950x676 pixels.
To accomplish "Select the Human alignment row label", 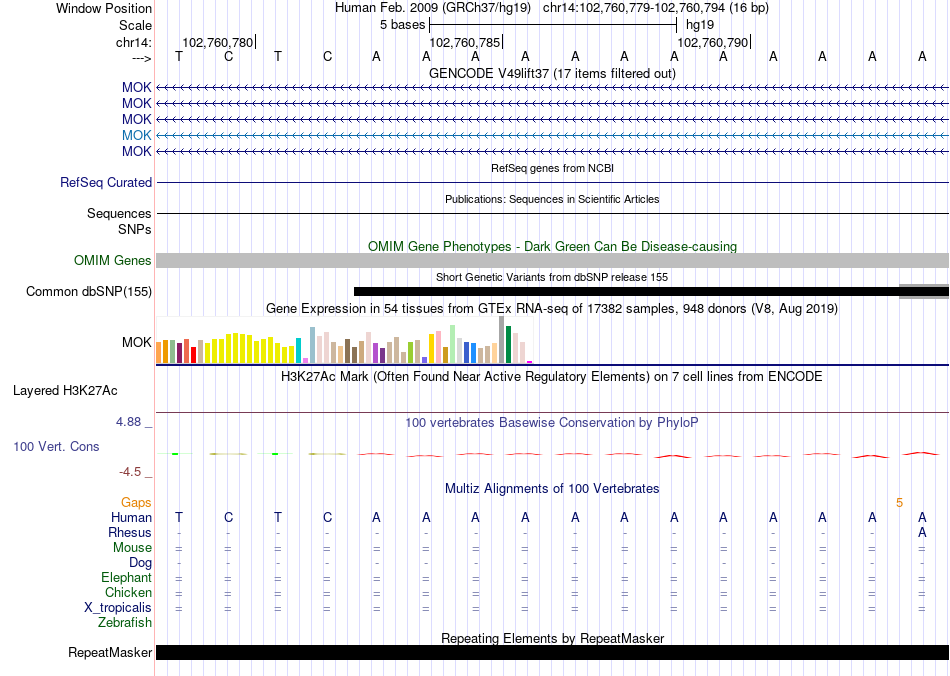I will click(131, 517).
